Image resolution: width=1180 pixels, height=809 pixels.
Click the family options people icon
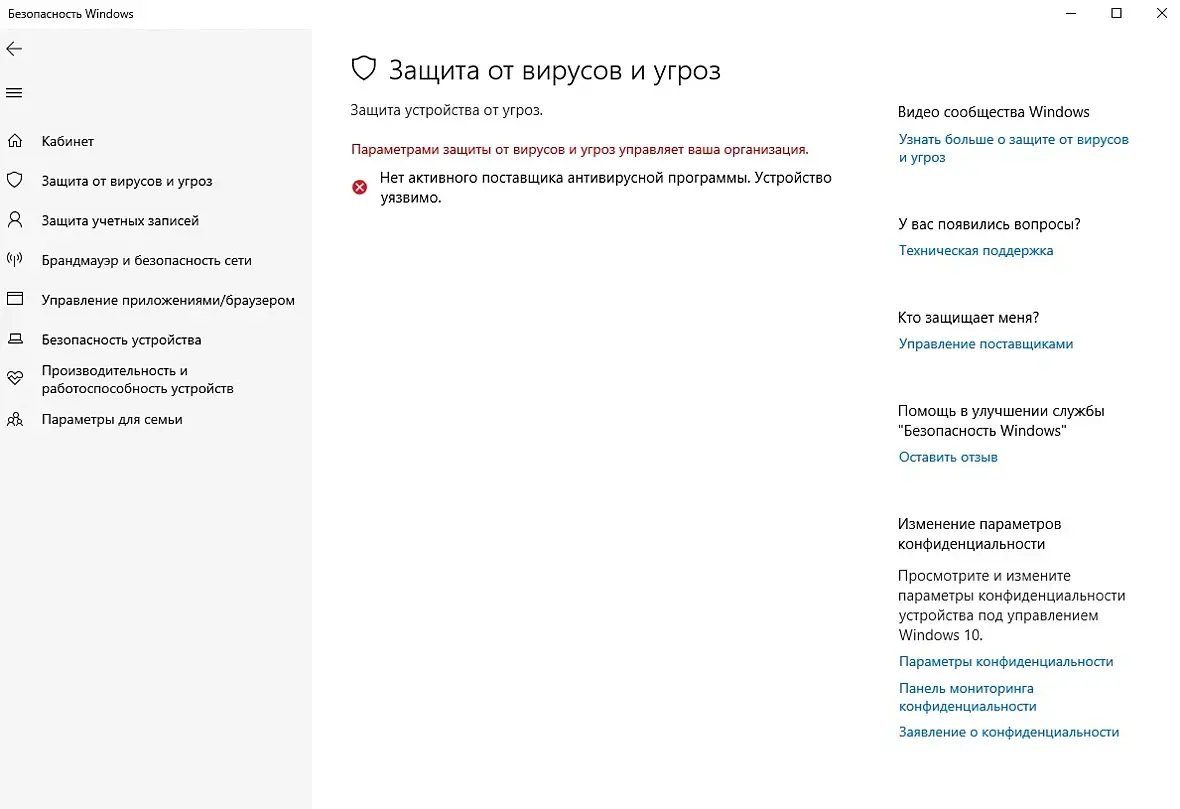click(14, 420)
